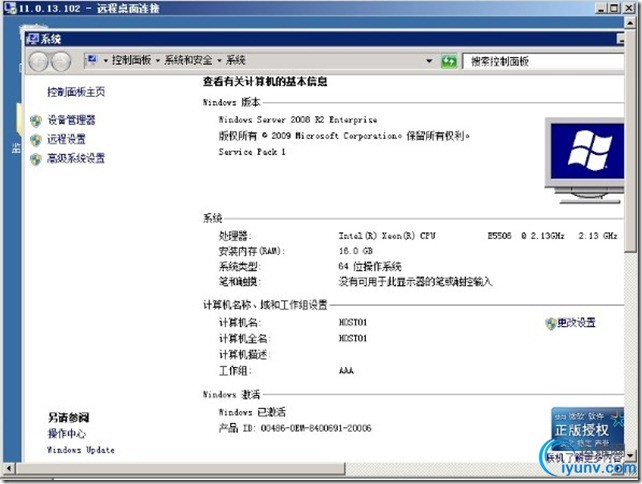Click shield icon next to 设备管理器
The width and height of the screenshot is (642, 484).
pyautogui.click(x=36, y=120)
